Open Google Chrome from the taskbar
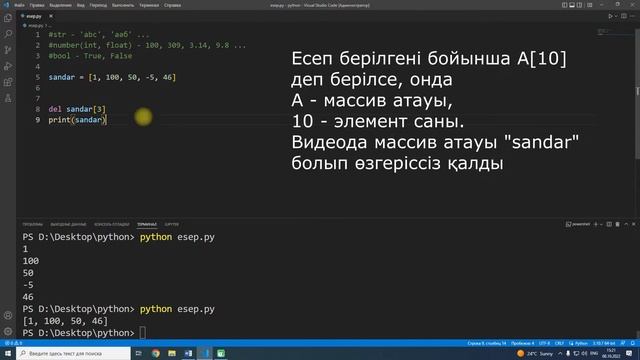Viewport: 640px width, 360px height. (x=156, y=353)
